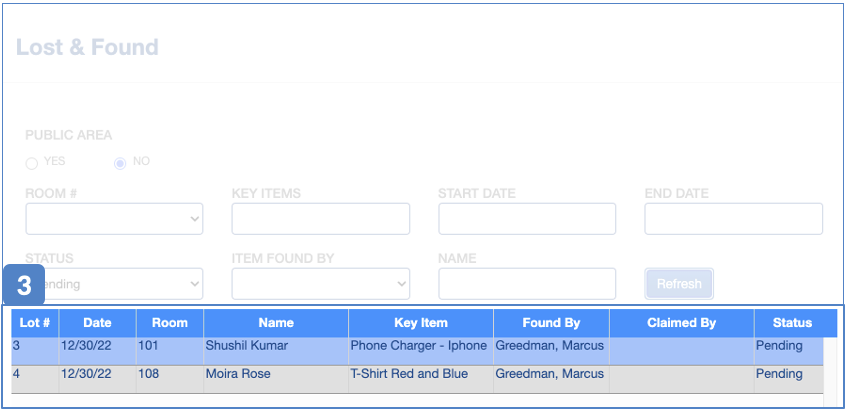Open the Room # dropdown
This screenshot has width=849, height=413.
point(114,219)
